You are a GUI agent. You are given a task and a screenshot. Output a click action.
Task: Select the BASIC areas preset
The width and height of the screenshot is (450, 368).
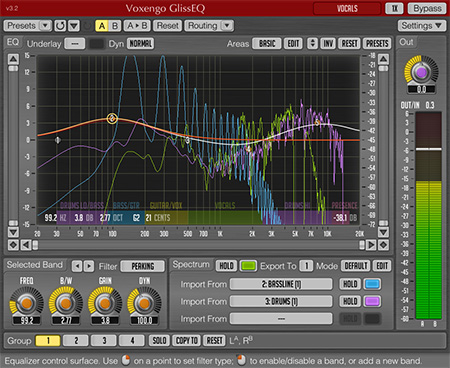pyautogui.click(x=267, y=44)
